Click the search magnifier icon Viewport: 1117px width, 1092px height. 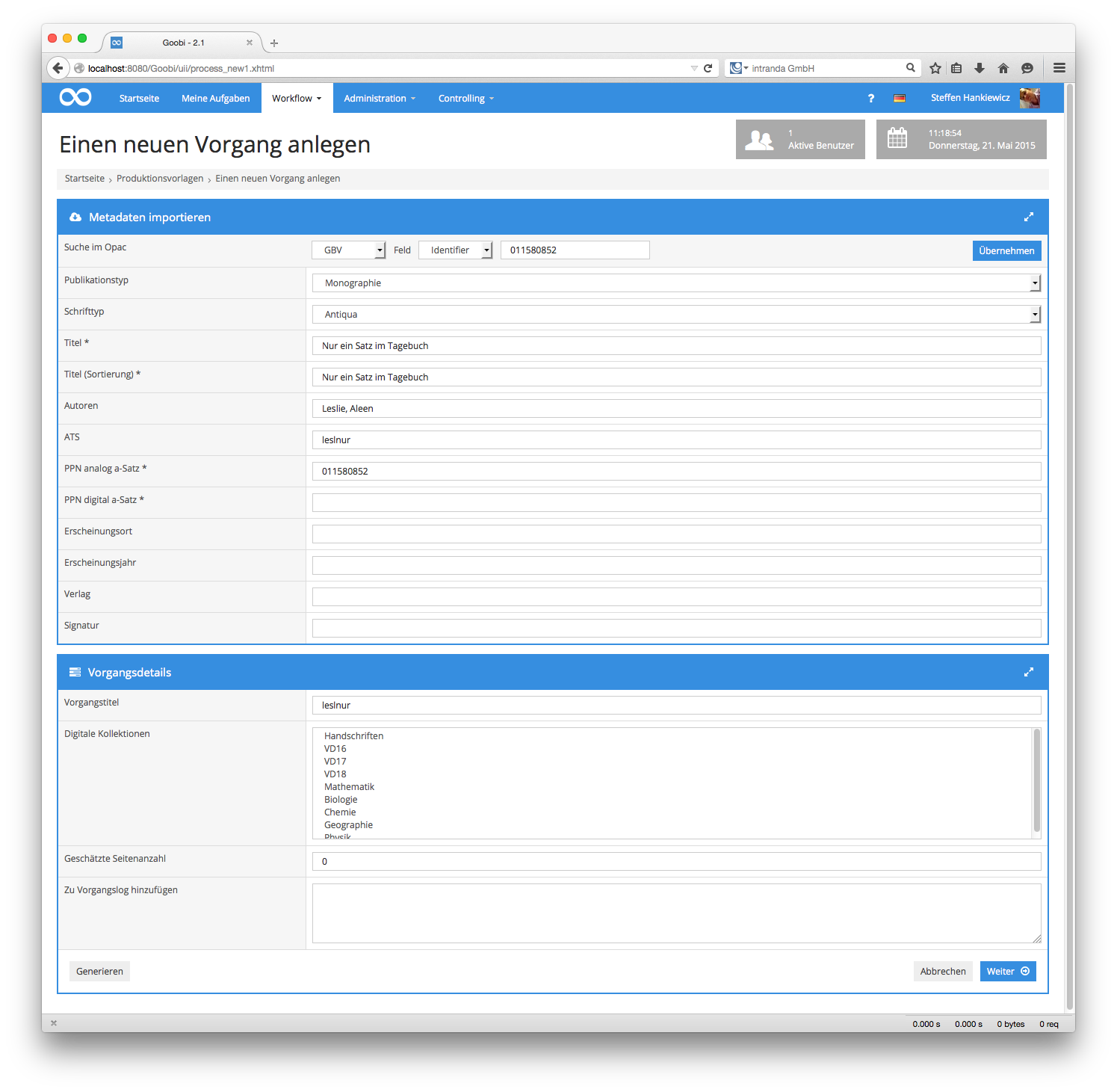(x=911, y=67)
